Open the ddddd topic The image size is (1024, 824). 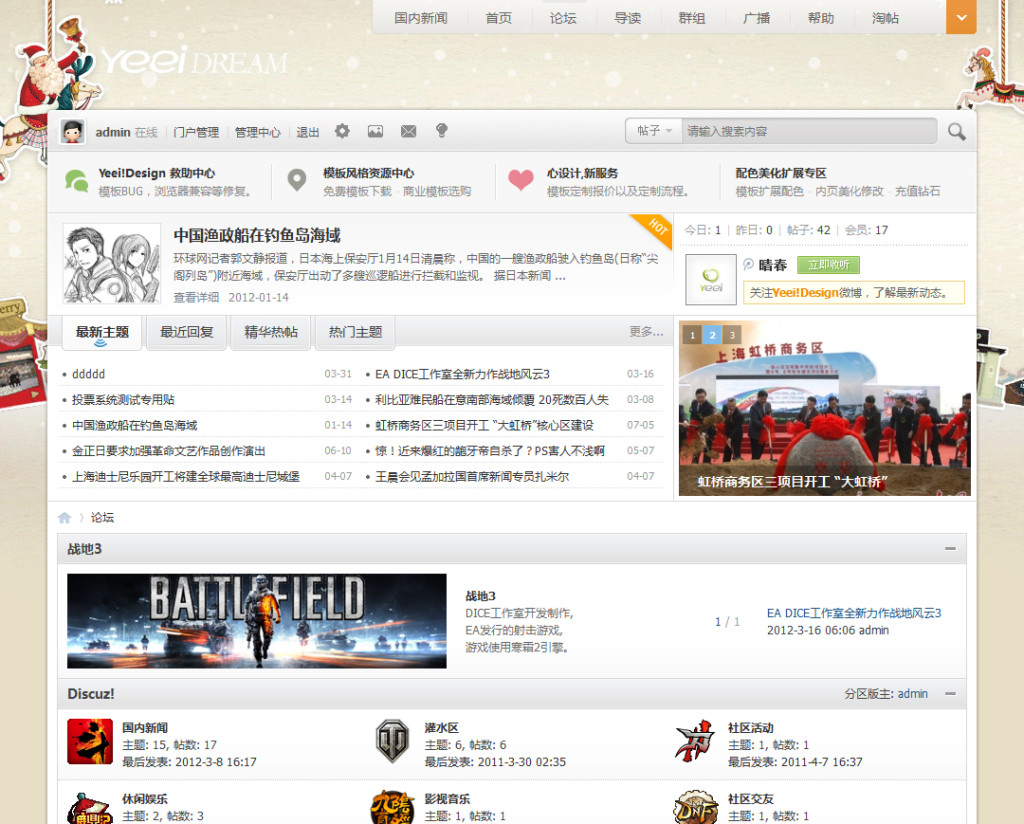pos(88,374)
